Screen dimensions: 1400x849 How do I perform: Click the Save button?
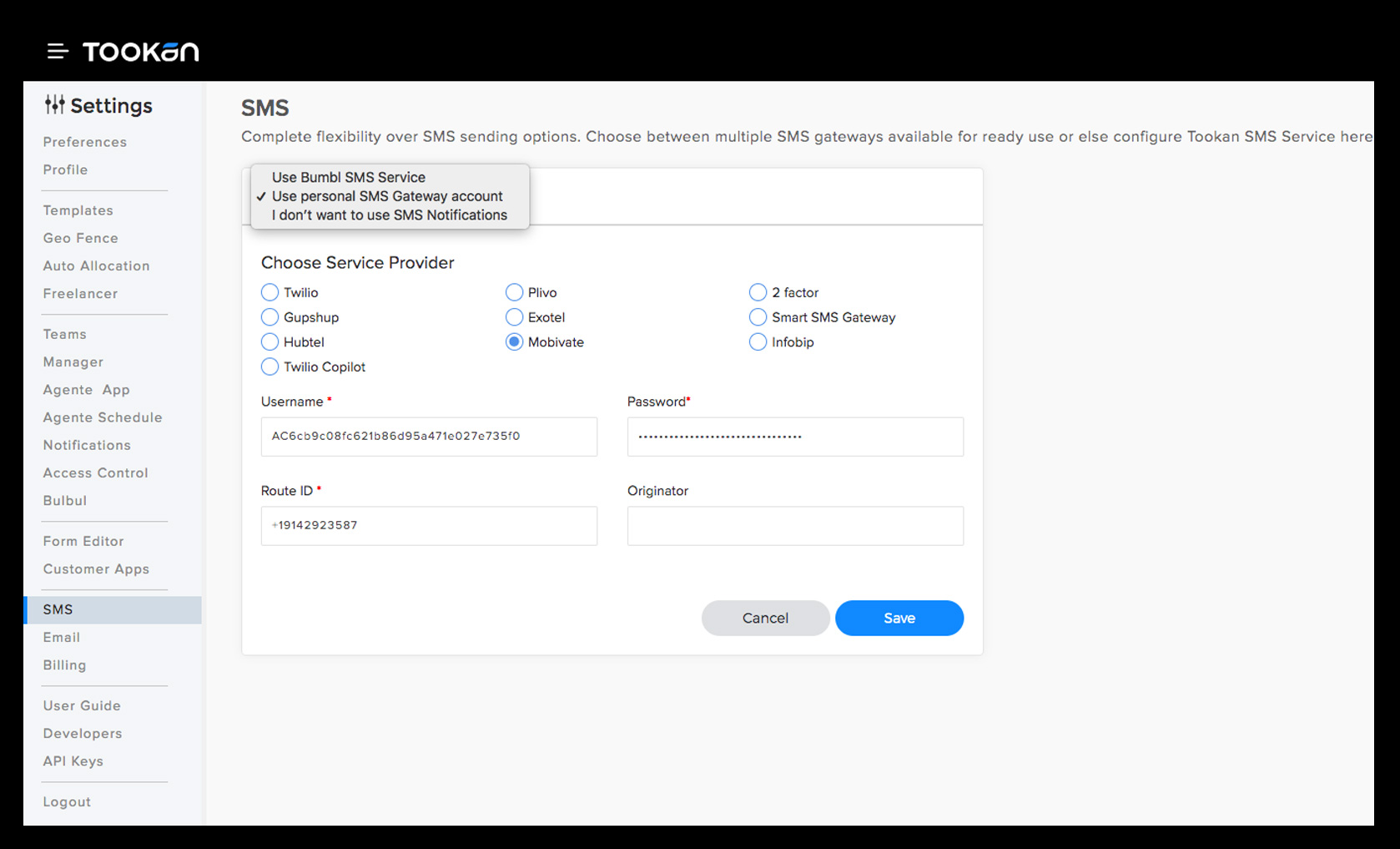(899, 618)
